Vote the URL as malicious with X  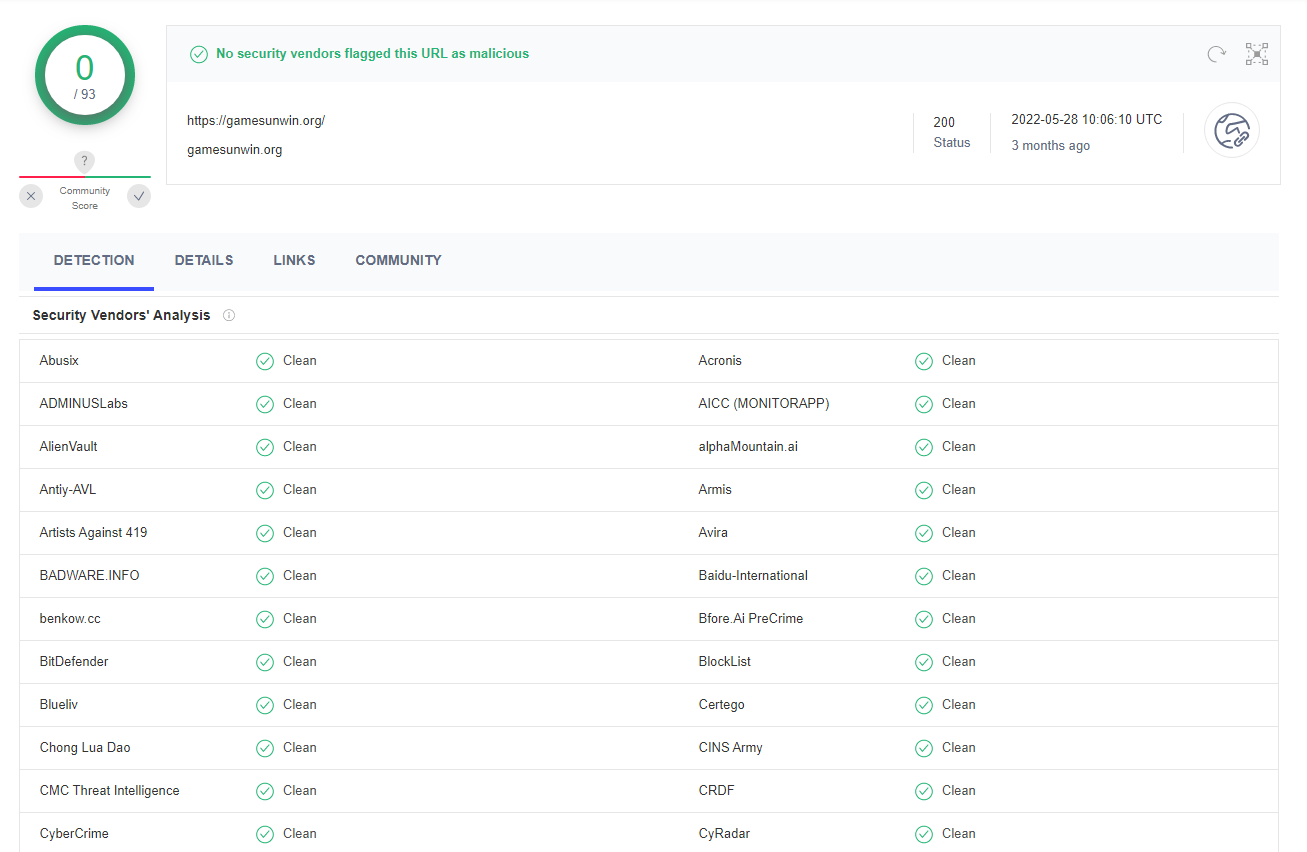point(31,196)
